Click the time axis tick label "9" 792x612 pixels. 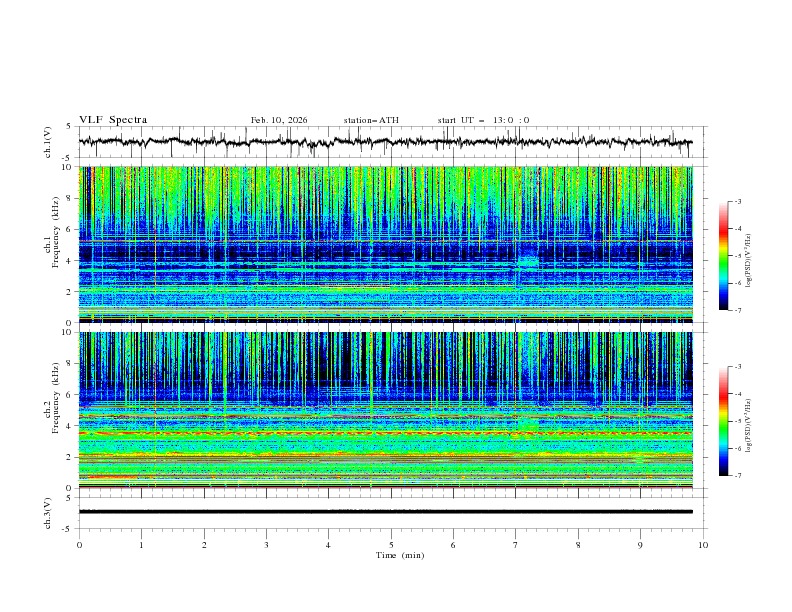[640, 545]
